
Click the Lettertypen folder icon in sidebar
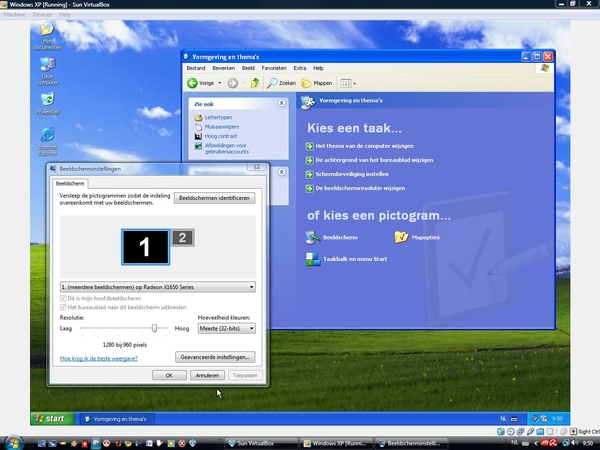(198, 117)
